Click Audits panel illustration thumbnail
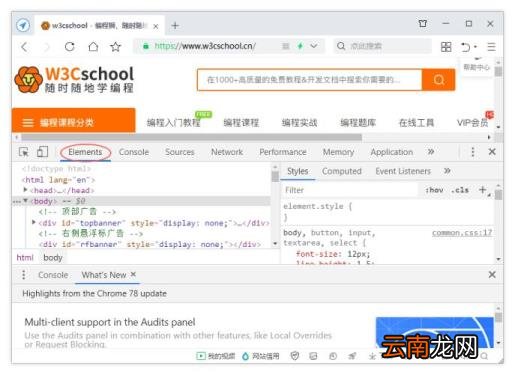Image resolution: width=515 pixels, height=375 pixels. coord(434,332)
